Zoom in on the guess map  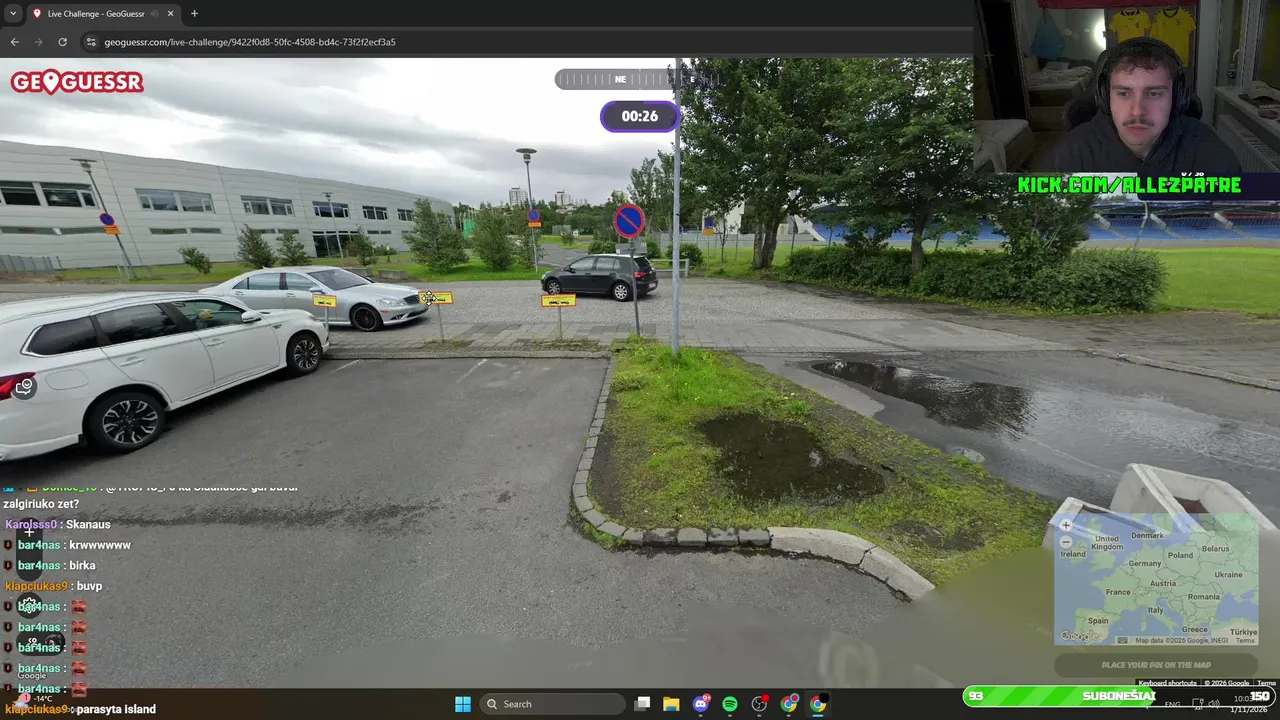tap(1066, 525)
